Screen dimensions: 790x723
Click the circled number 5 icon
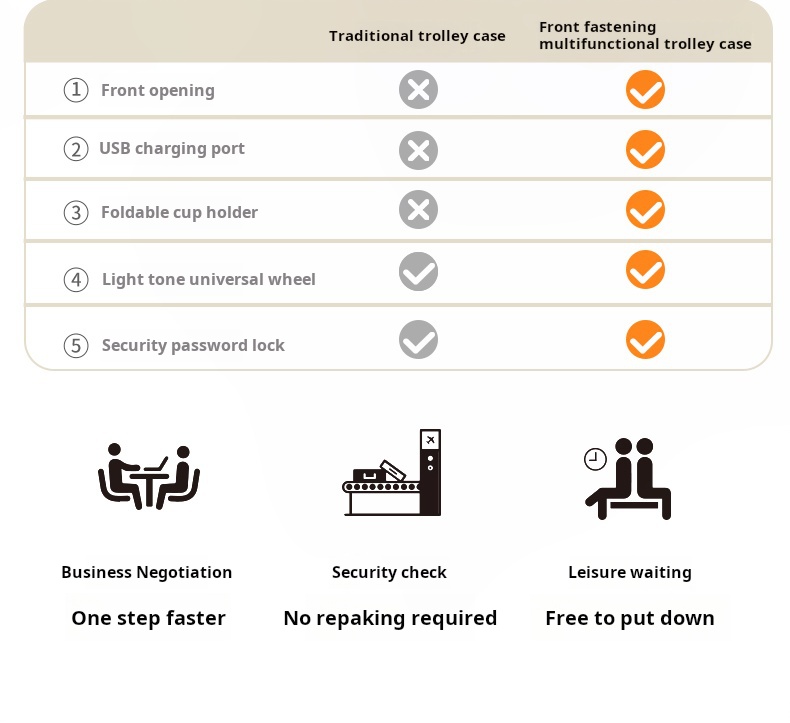(x=76, y=345)
